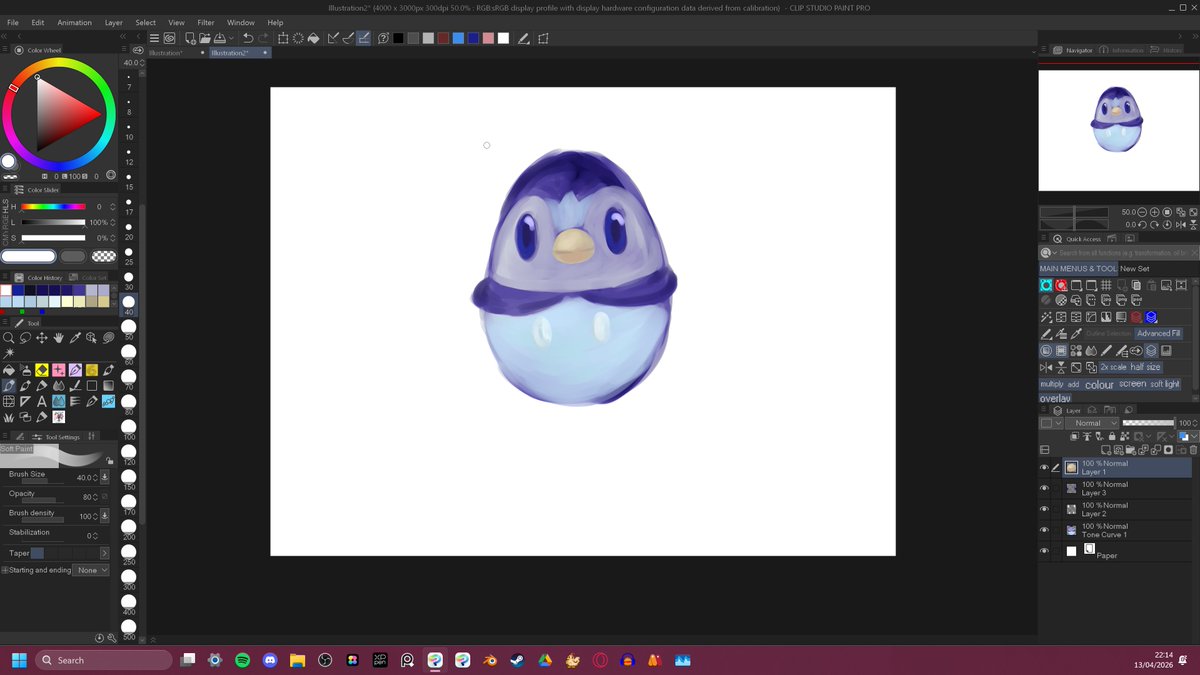The height and width of the screenshot is (675, 1200).
Task: Select the Move layer tool
Action: 42,338
